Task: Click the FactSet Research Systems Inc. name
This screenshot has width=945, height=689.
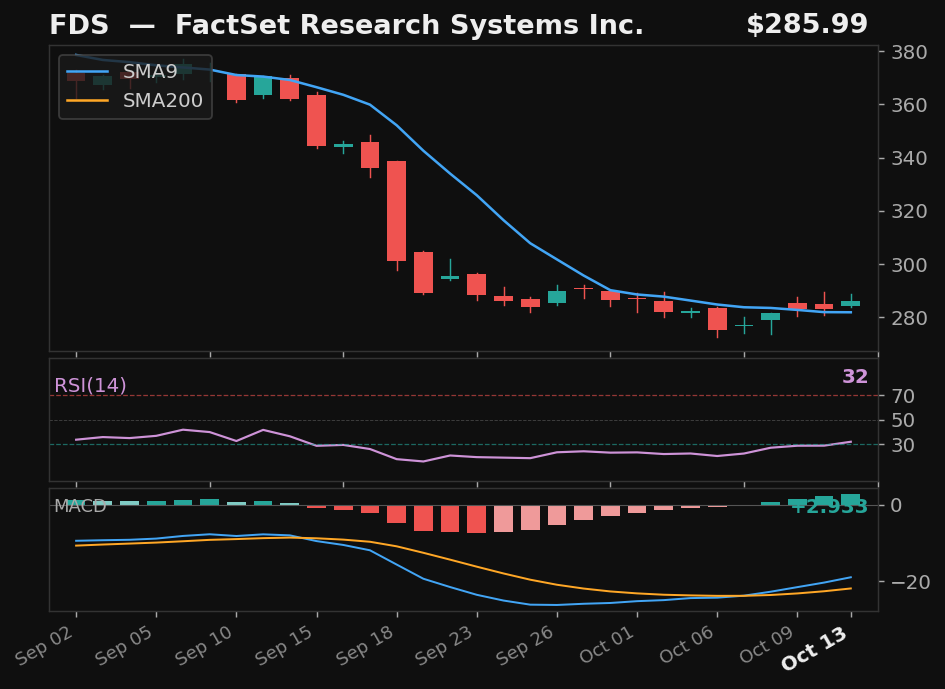Action: pyautogui.click(x=409, y=25)
